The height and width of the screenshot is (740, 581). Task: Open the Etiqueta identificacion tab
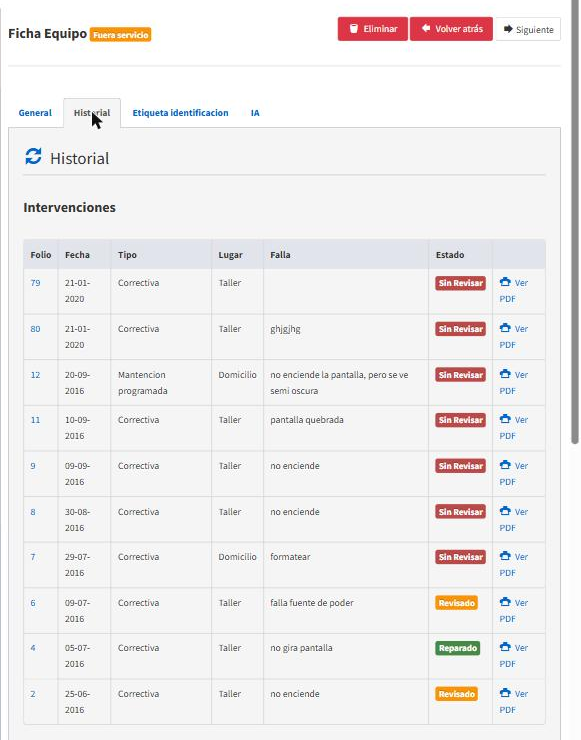coord(180,113)
